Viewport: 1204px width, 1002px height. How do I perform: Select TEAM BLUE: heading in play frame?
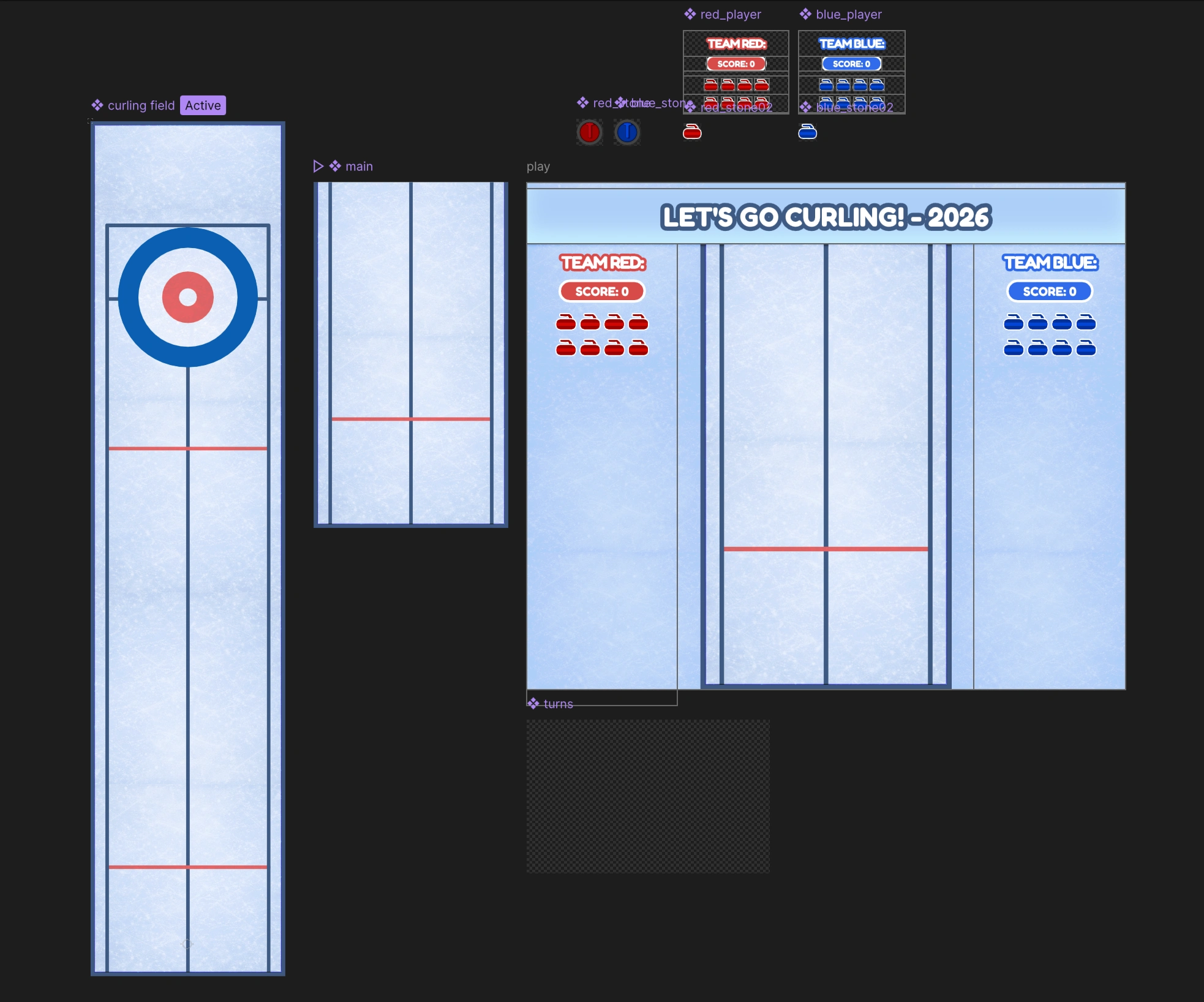1050,263
